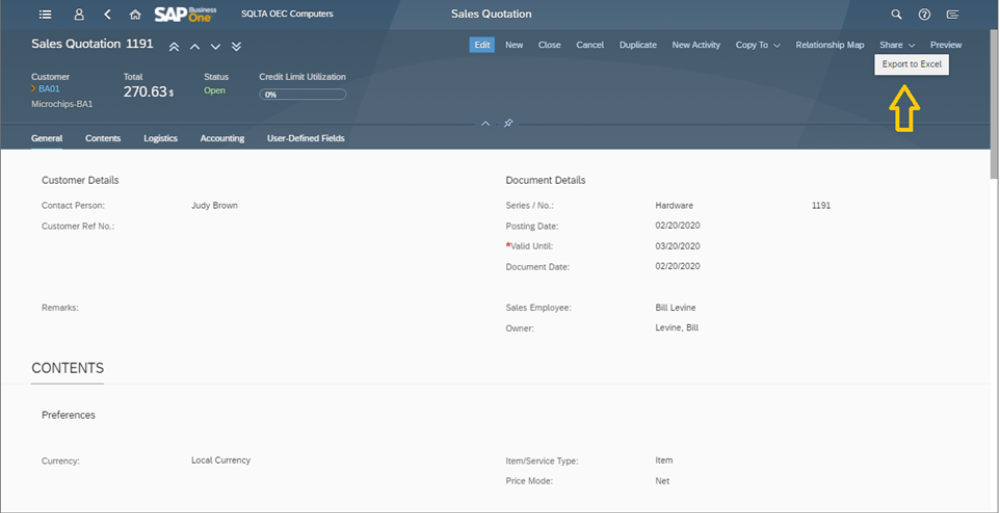Screen dimensions: 1000x513
Task: Switch to the Contents tab
Action: pyautogui.click(x=103, y=138)
